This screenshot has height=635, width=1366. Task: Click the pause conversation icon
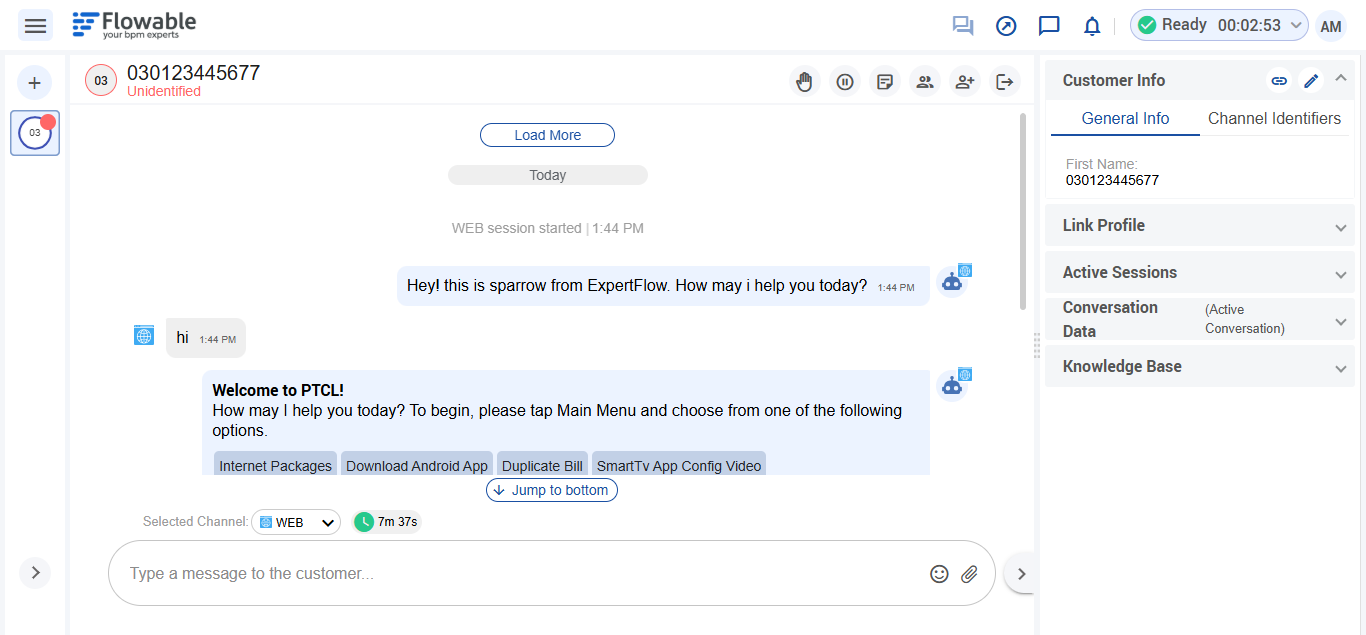[x=845, y=82]
